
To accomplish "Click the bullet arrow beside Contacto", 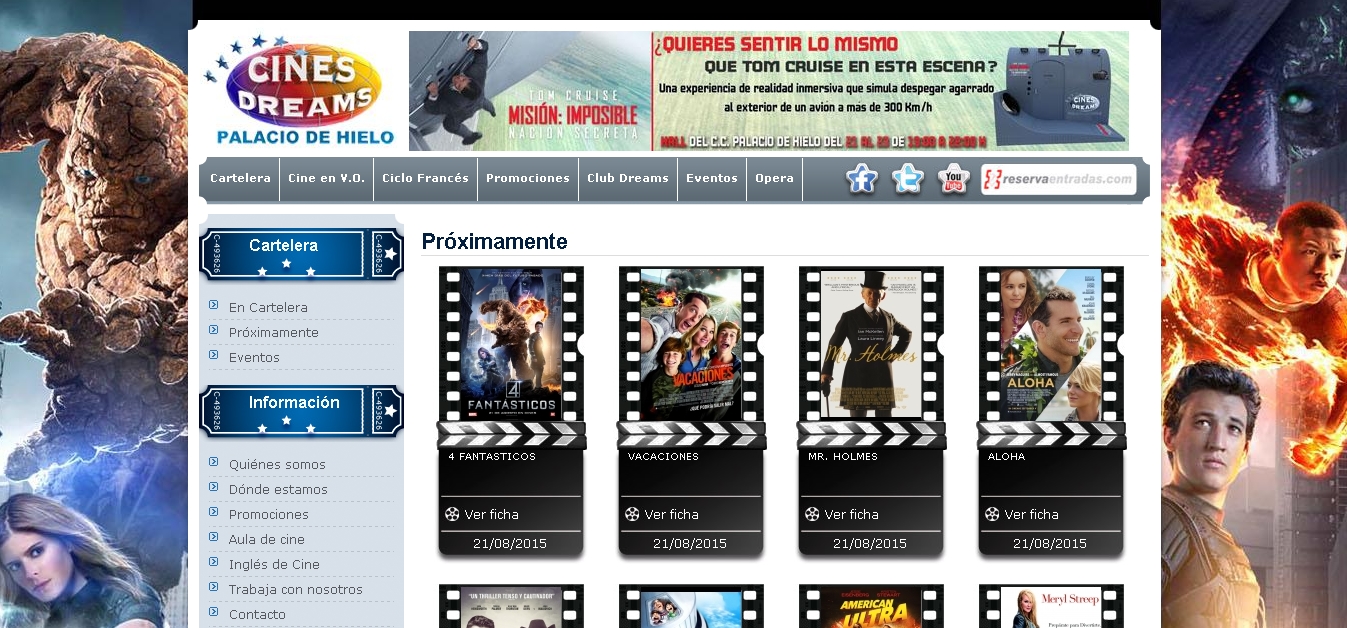I will (x=214, y=612).
